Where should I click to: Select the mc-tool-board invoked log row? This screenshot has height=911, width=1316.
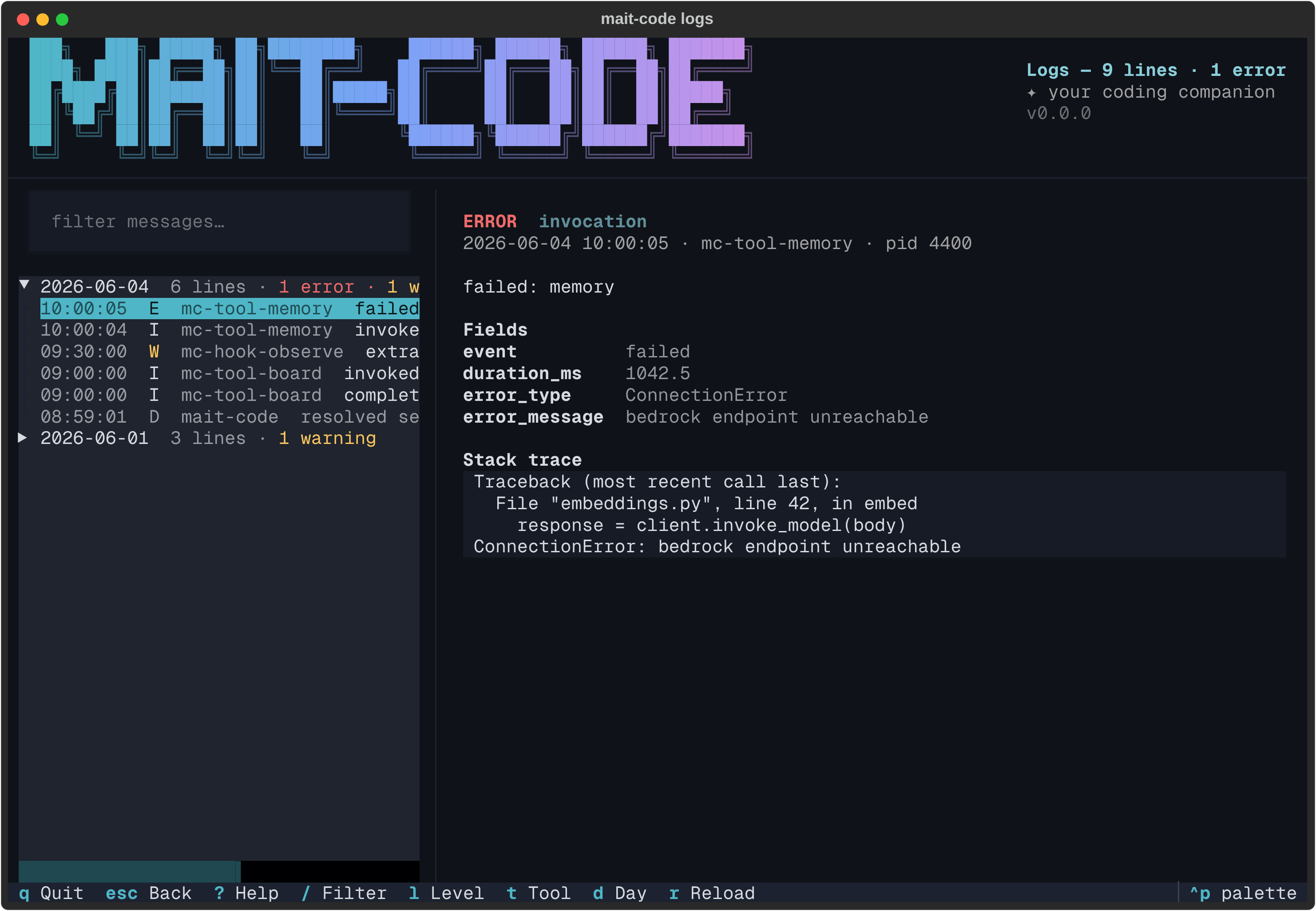(x=230, y=373)
